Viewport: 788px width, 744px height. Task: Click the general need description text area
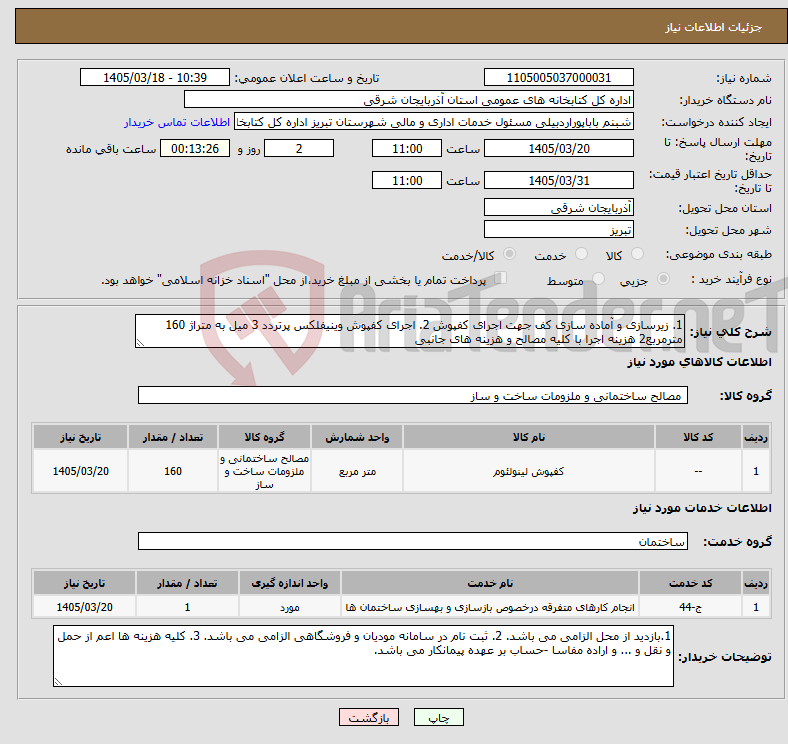(410, 331)
